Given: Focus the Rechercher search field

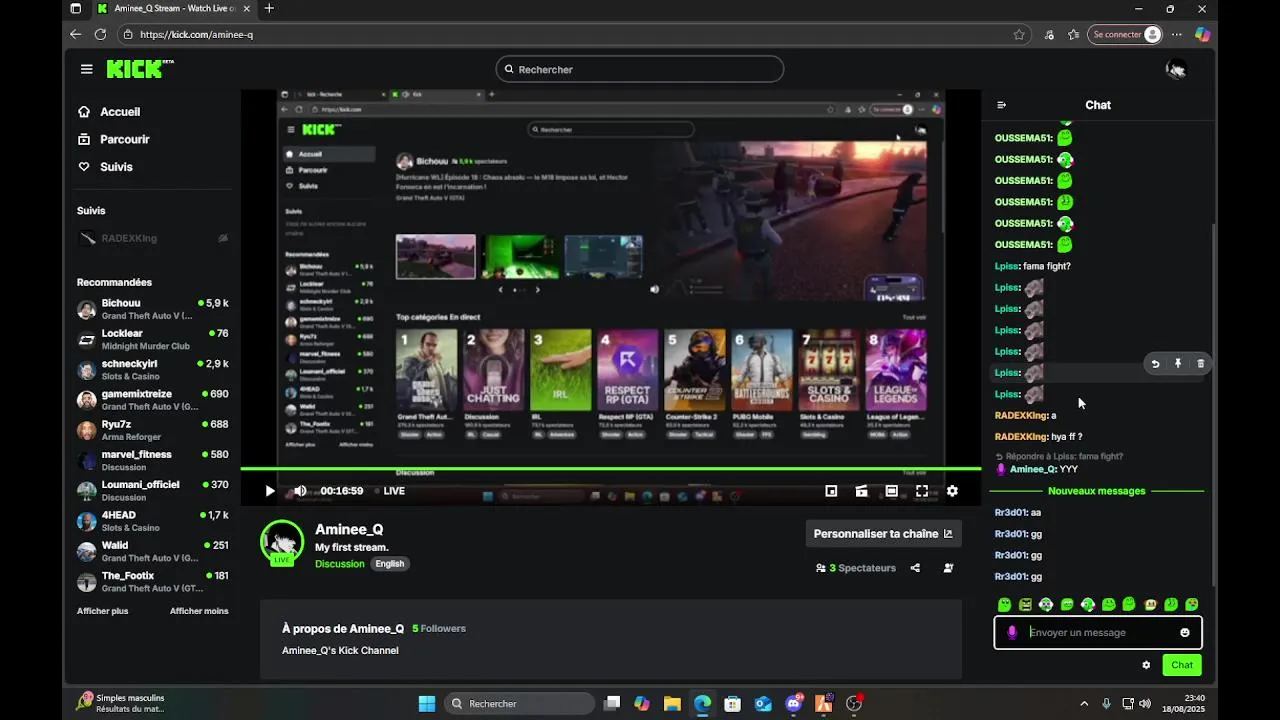Looking at the screenshot, I should click(x=640, y=69).
